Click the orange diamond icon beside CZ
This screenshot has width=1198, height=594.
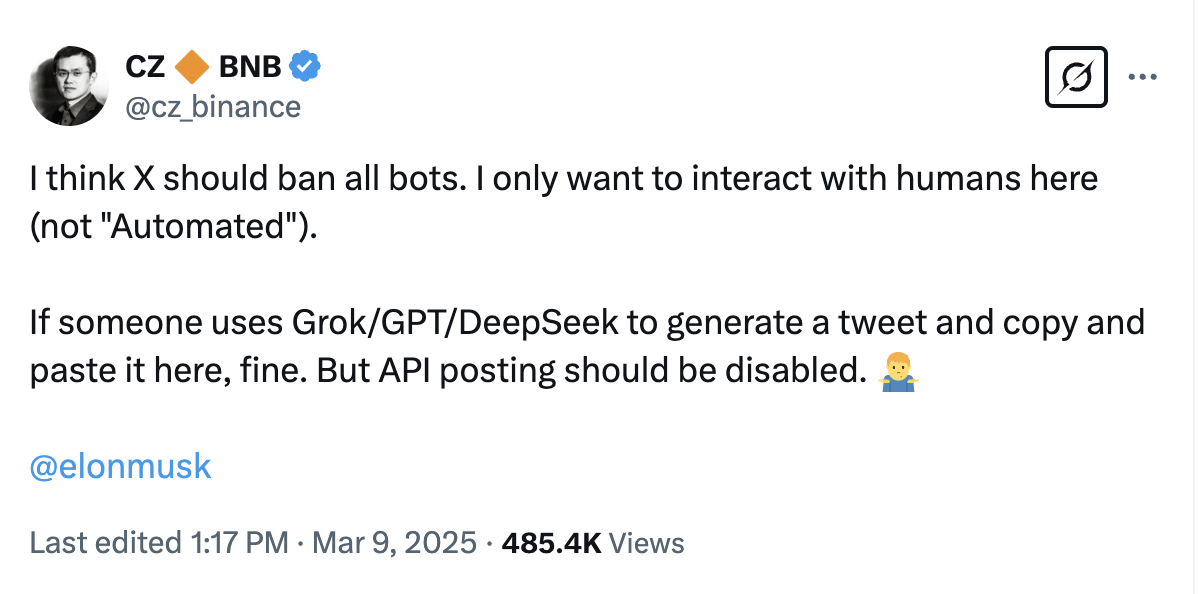point(190,67)
